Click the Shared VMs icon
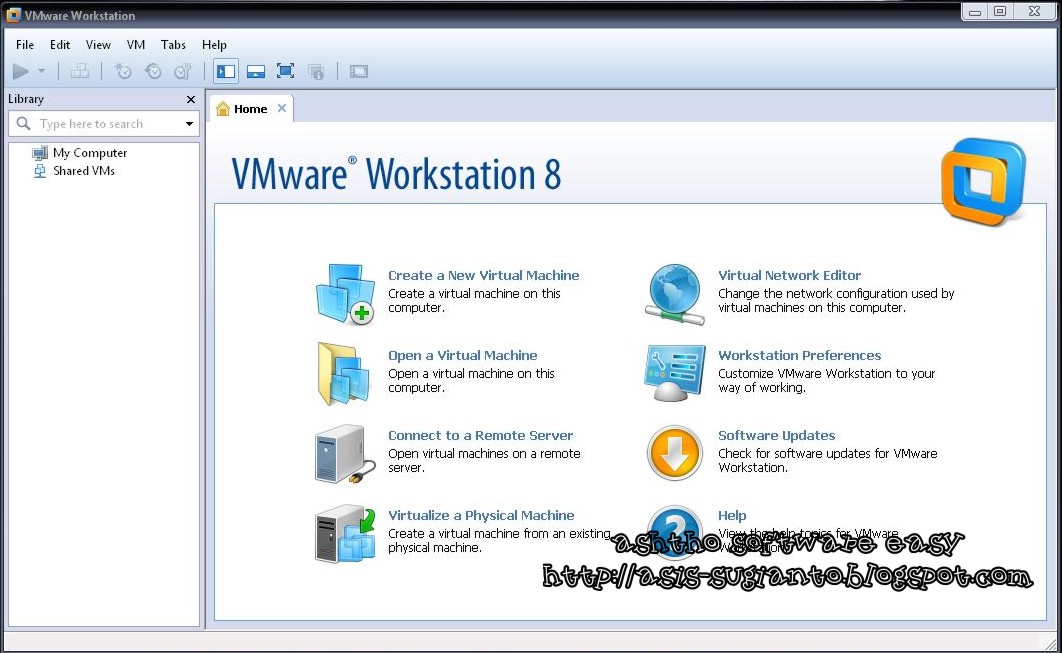This screenshot has width=1062, height=653. (x=40, y=171)
